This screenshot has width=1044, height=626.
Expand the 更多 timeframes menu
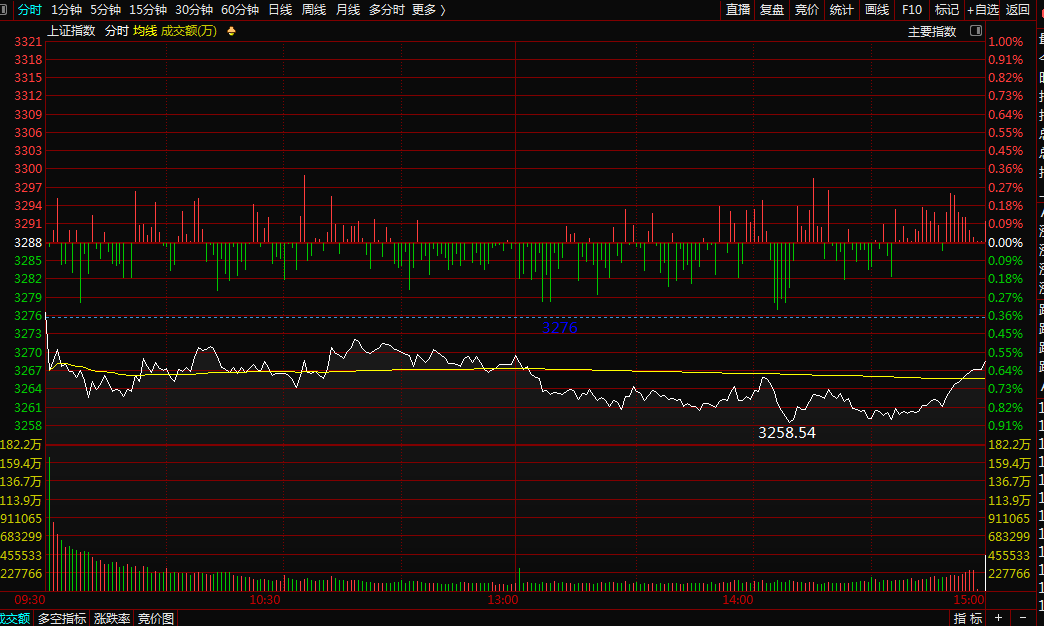[x=428, y=10]
